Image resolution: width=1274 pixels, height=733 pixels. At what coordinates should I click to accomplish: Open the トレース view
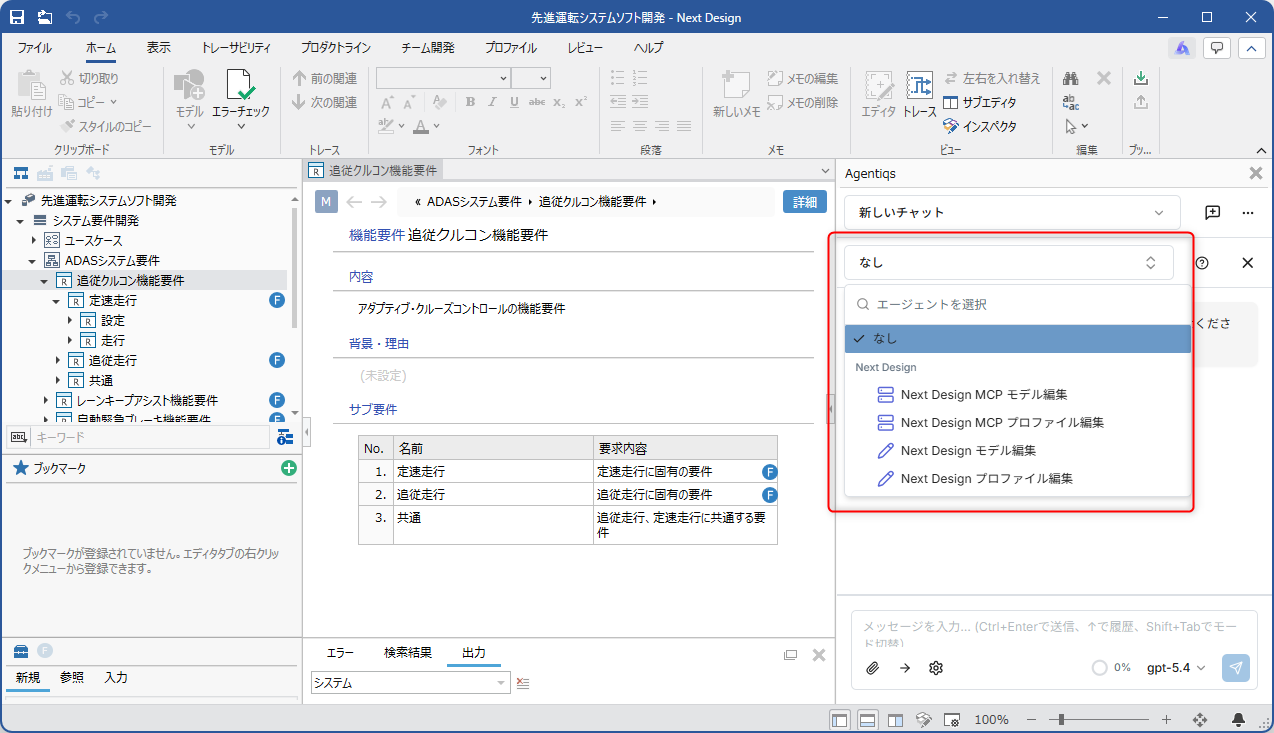920,96
